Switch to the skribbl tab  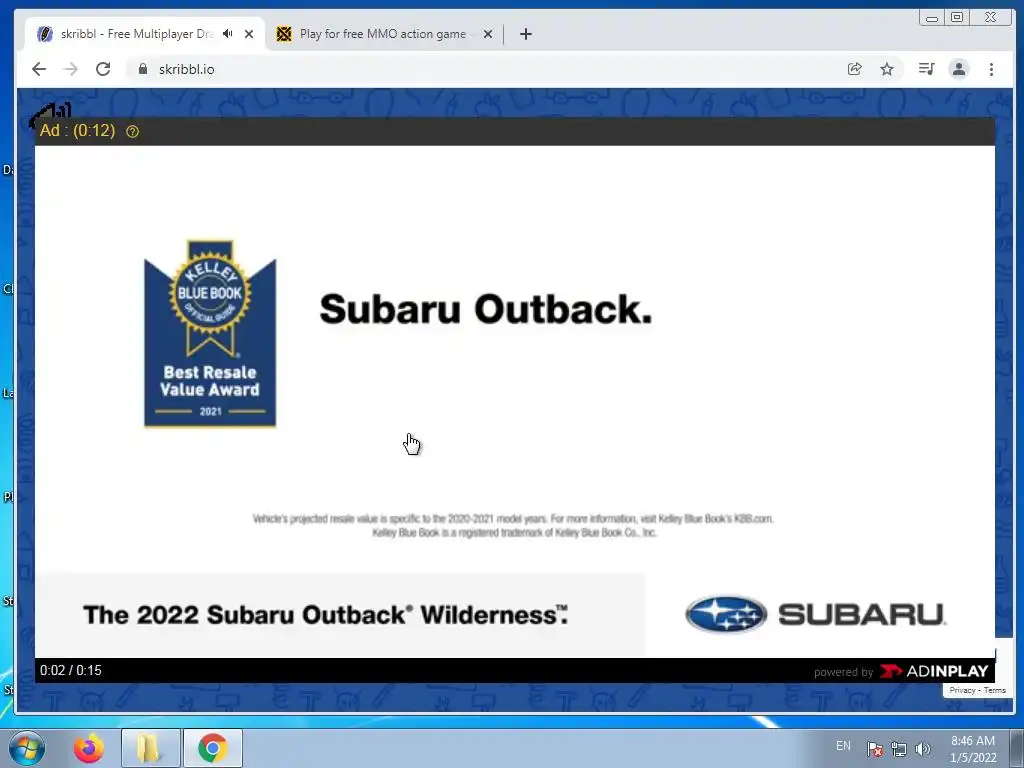pyautogui.click(x=137, y=34)
